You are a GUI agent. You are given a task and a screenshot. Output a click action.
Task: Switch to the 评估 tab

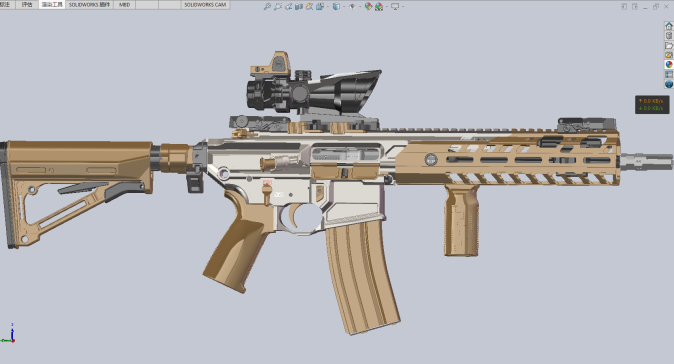[x=27, y=5]
